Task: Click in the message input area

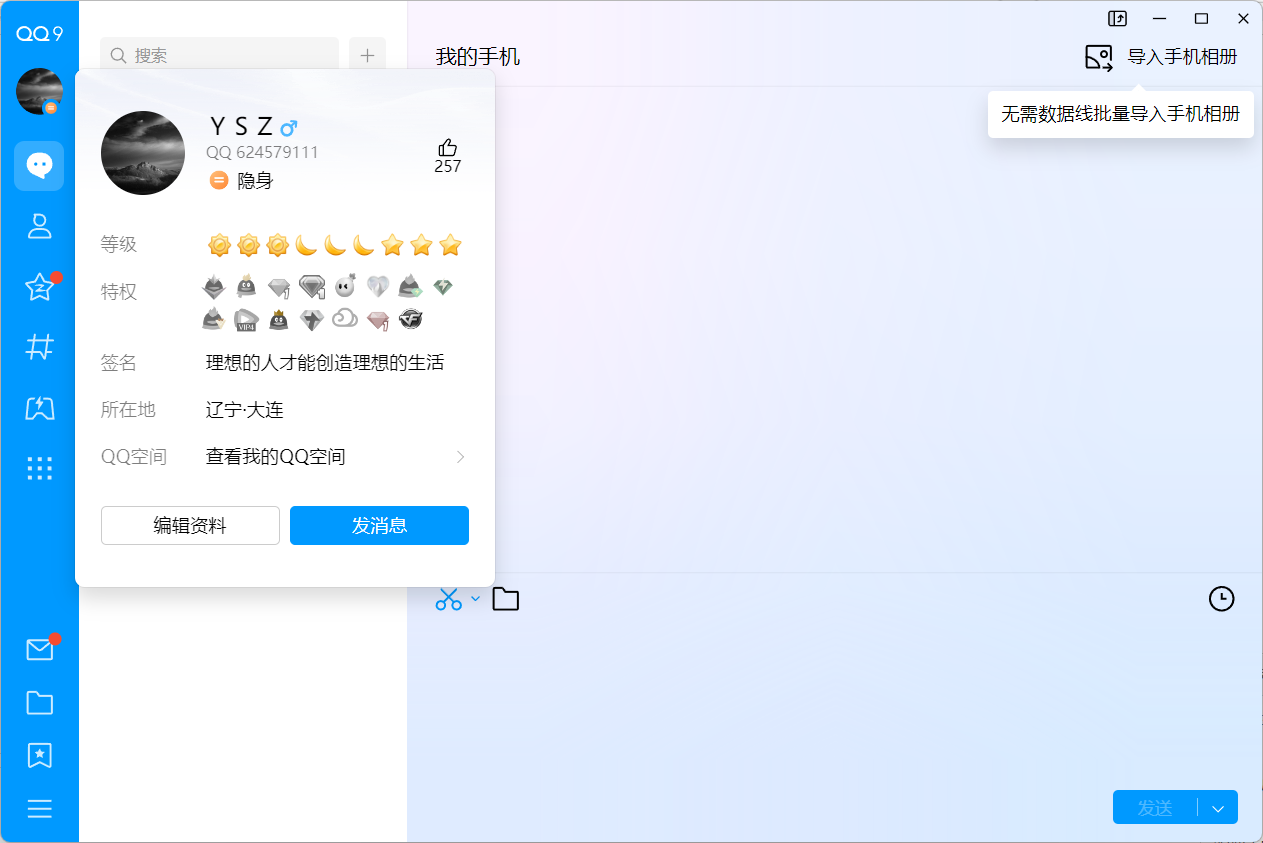Action: tap(835, 700)
